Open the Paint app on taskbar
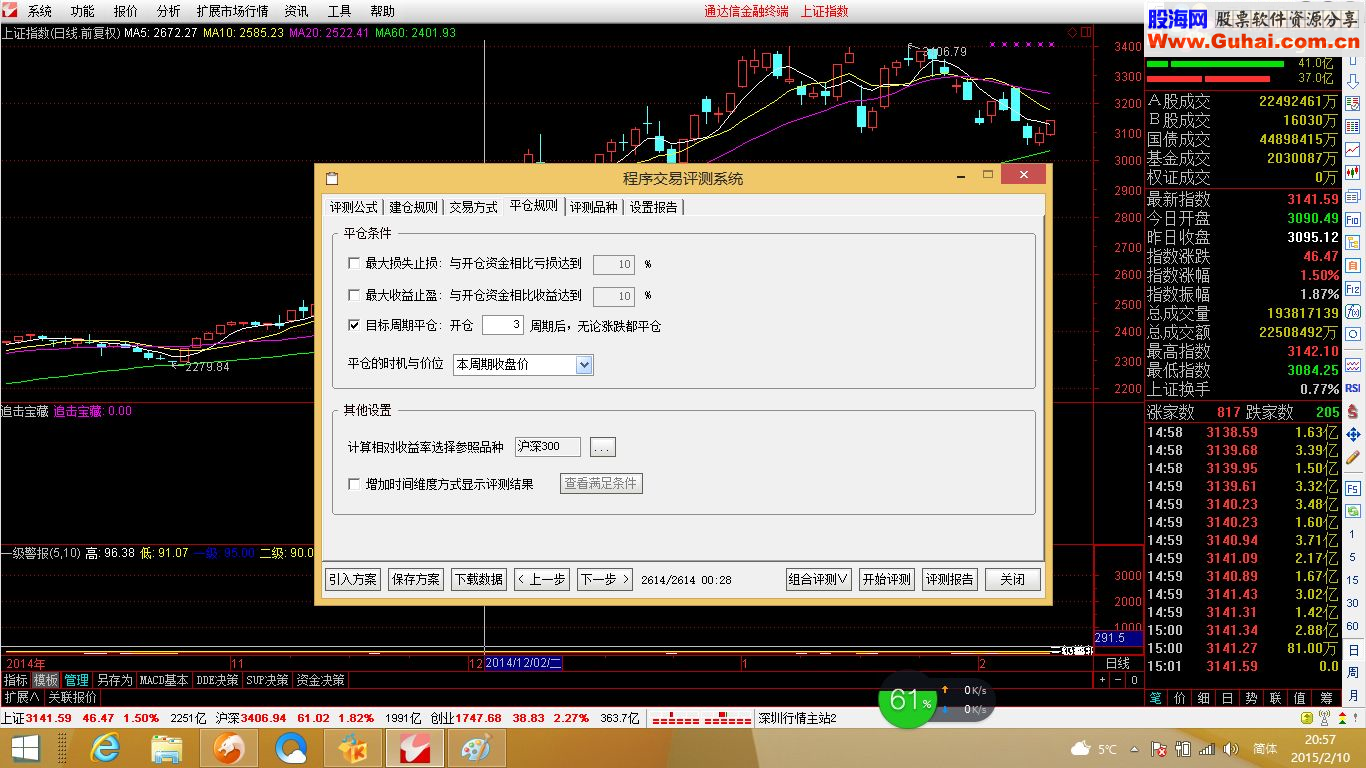This screenshot has width=1366, height=768. click(476, 747)
